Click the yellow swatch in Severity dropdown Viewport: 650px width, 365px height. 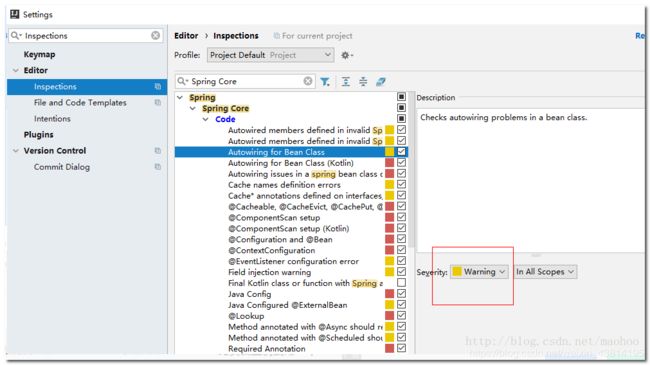457,272
